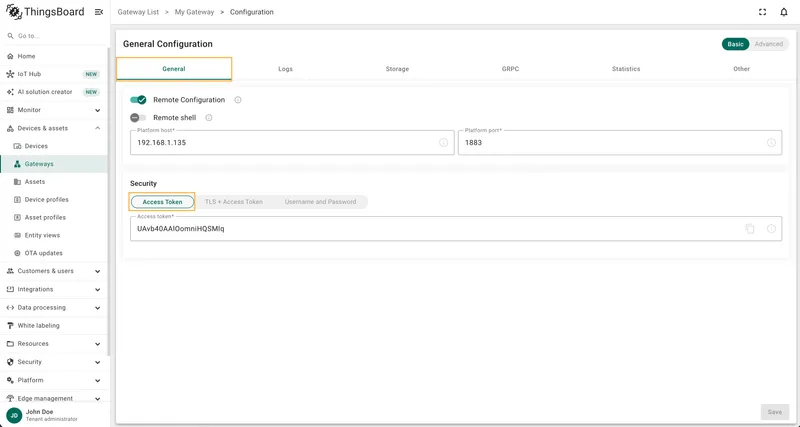Open the GRPC tab
Image resolution: width=800 pixels, height=427 pixels.
(x=510, y=69)
